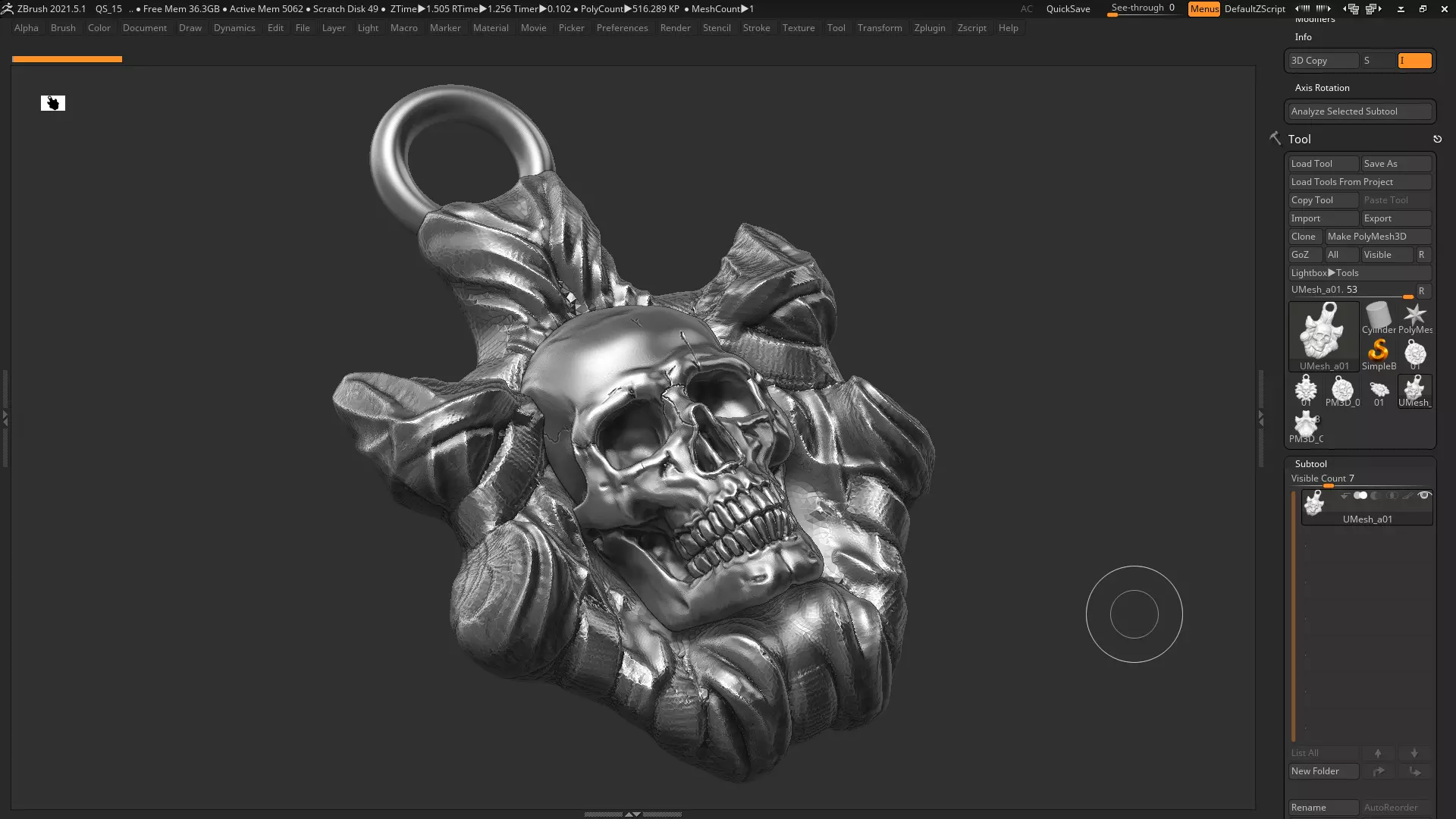Collapse the Tool palette header

tap(1299, 139)
